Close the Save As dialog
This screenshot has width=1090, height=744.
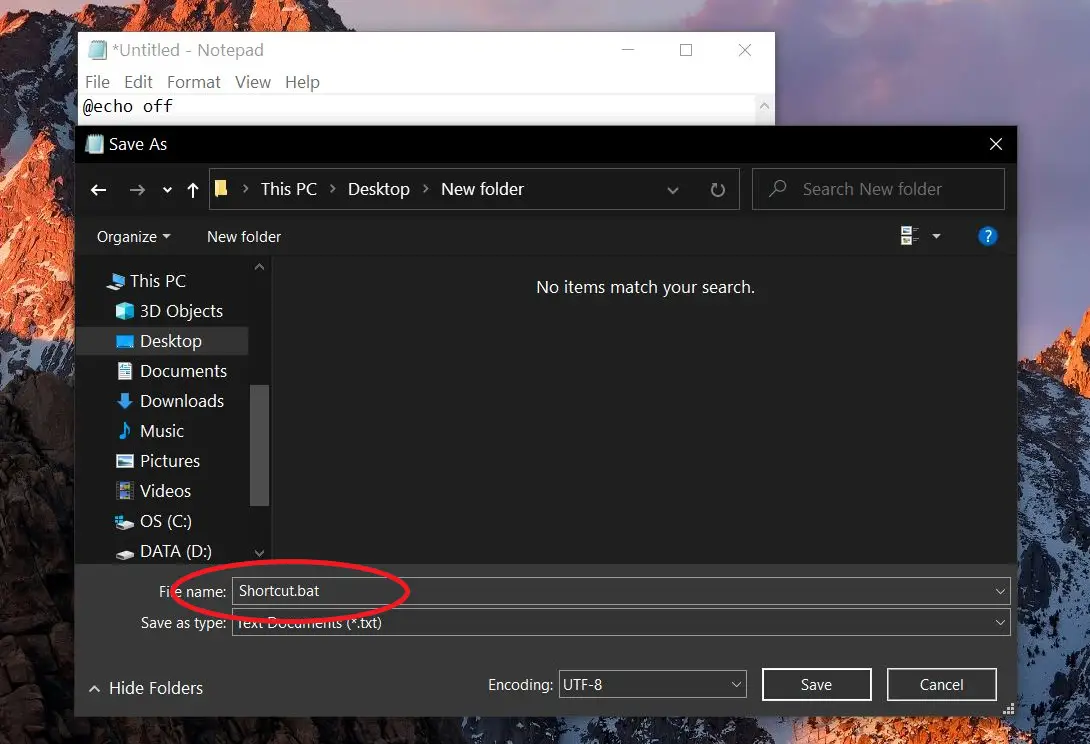[995, 144]
